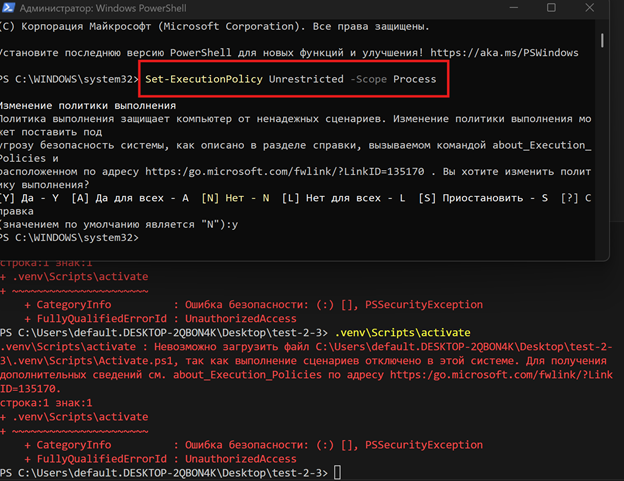Click the -Scope parameter in the command
Viewport: 624px width, 481px height.
(367, 78)
